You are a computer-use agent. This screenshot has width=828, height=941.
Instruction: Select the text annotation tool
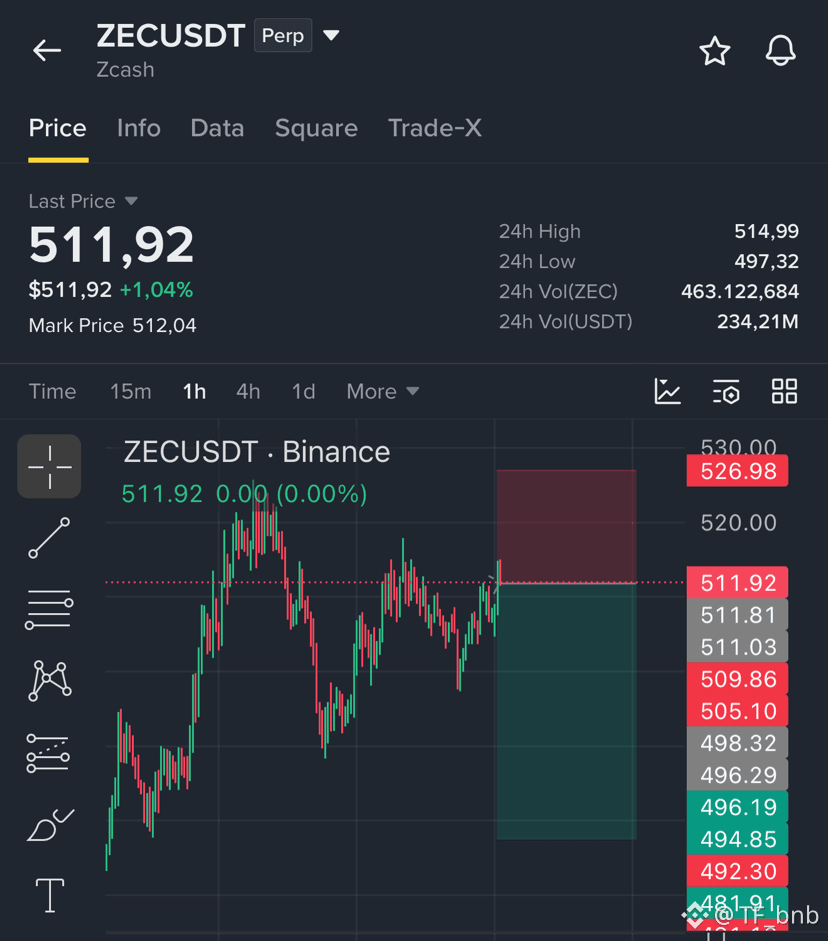coord(50,895)
